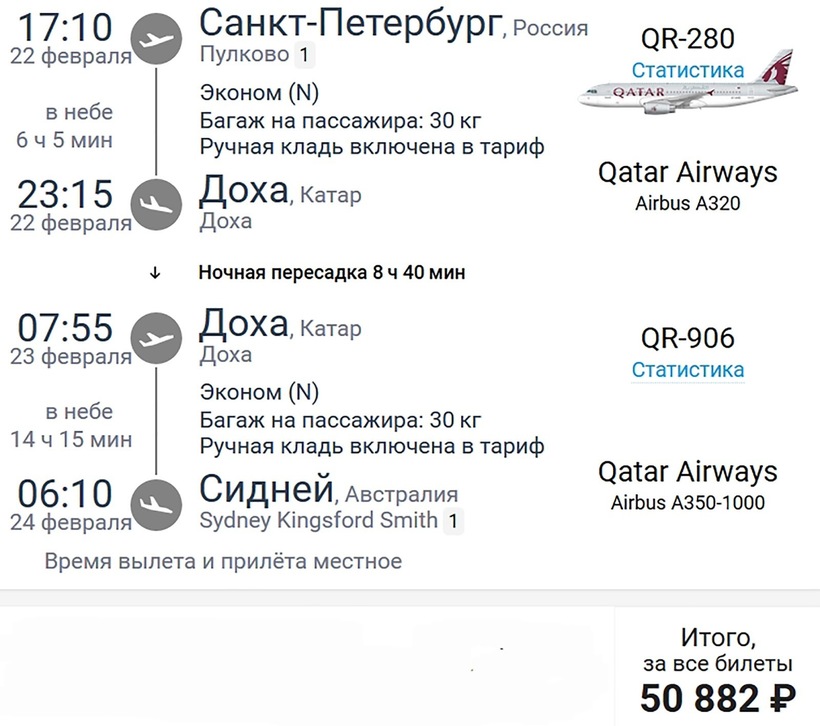Open Статистика link for flight QR-906

(x=688, y=369)
